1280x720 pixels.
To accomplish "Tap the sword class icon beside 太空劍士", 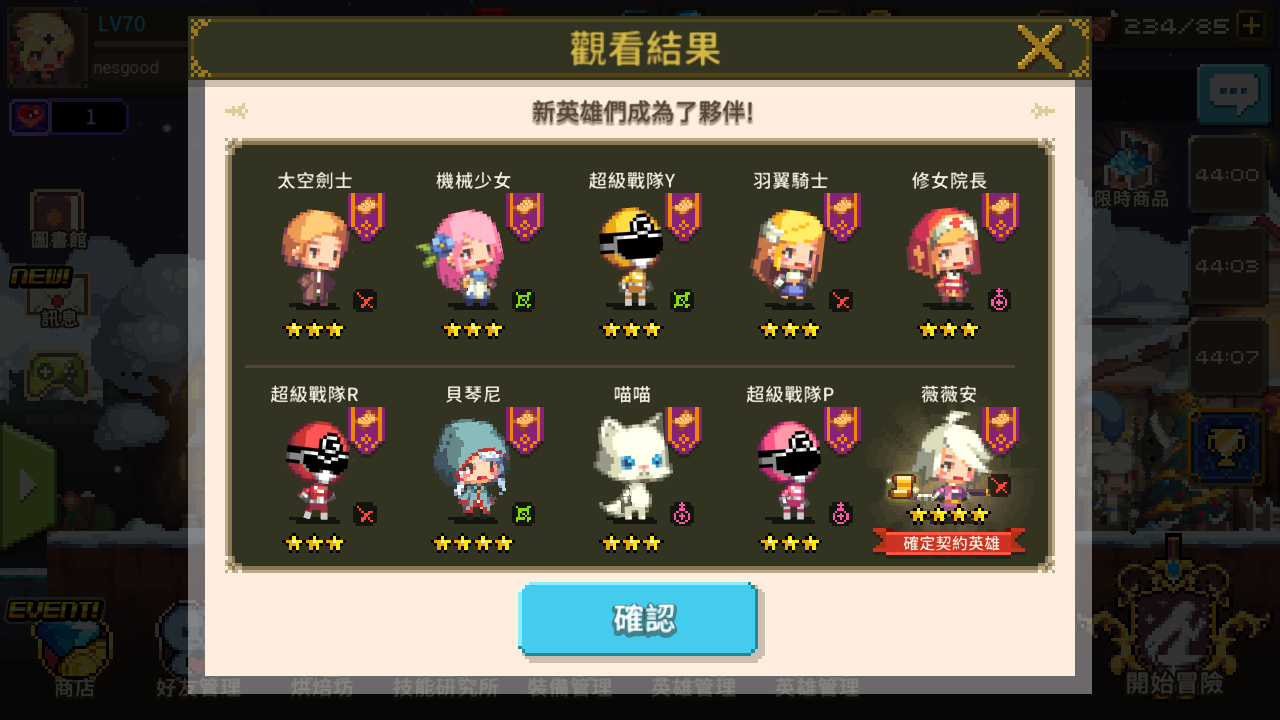I will click(x=365, y=300).
